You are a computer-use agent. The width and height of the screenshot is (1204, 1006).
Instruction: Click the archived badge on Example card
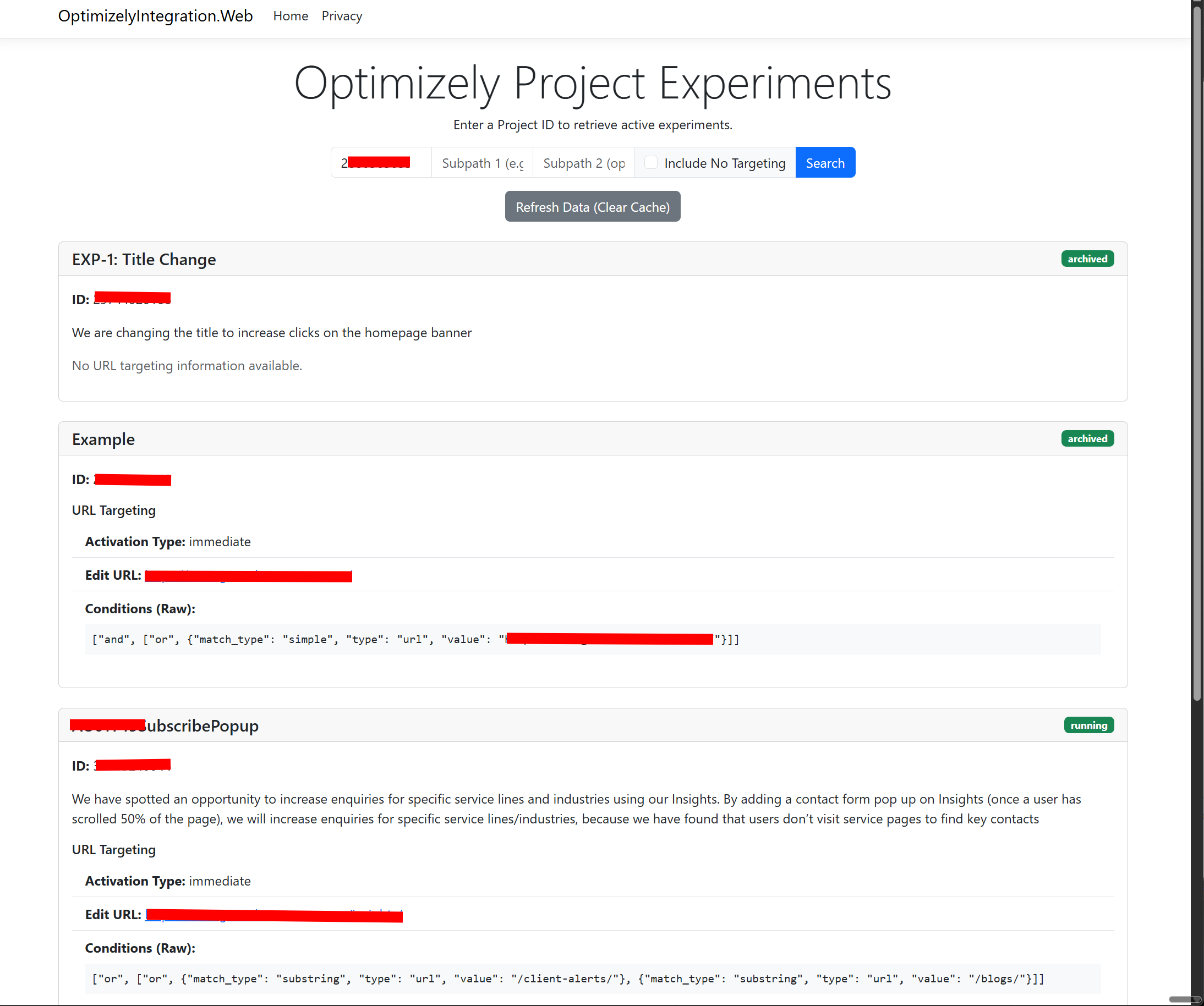pyautogui.click(x=1087, y=439)
